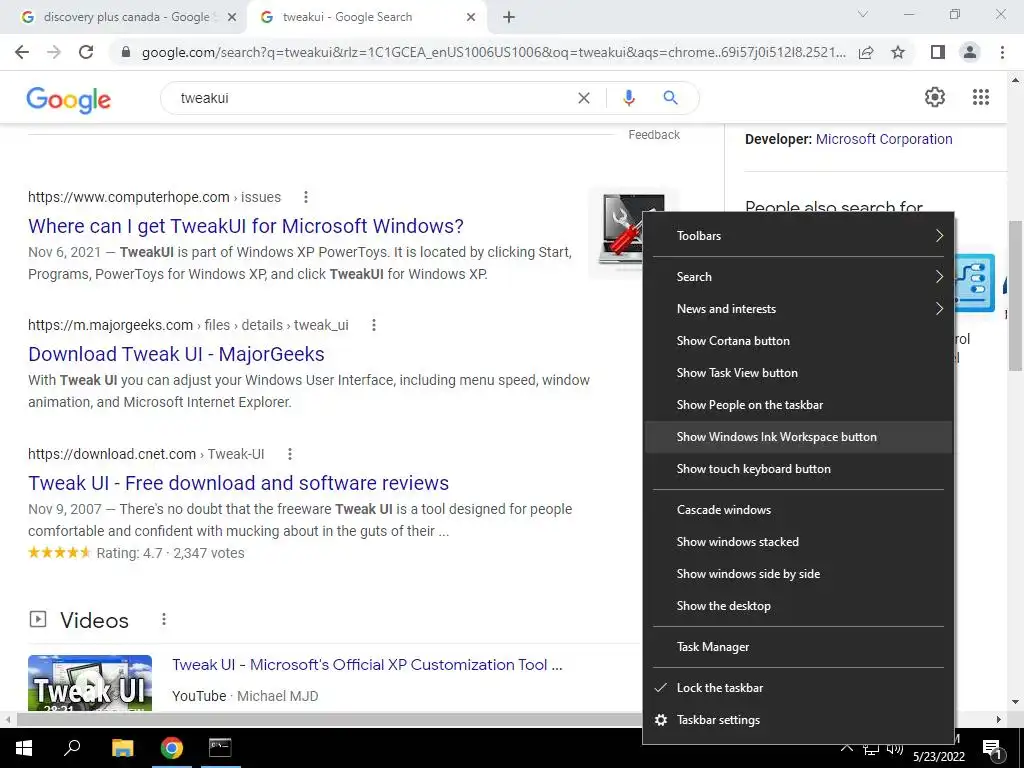Select Show windows stacked
1024x768 pixels.
click(798, 542)
